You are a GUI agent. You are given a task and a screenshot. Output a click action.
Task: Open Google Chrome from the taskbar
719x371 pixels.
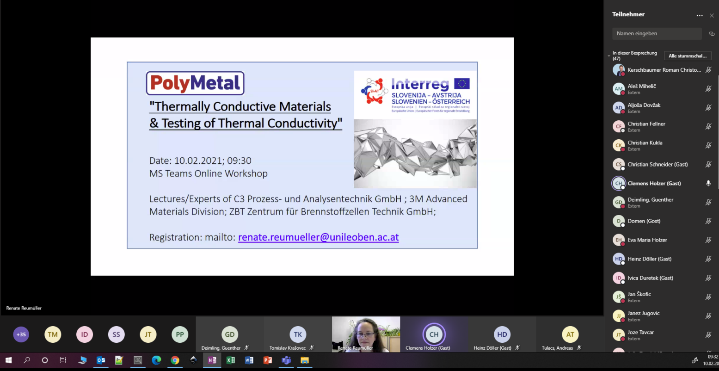(x=175, y=360)
